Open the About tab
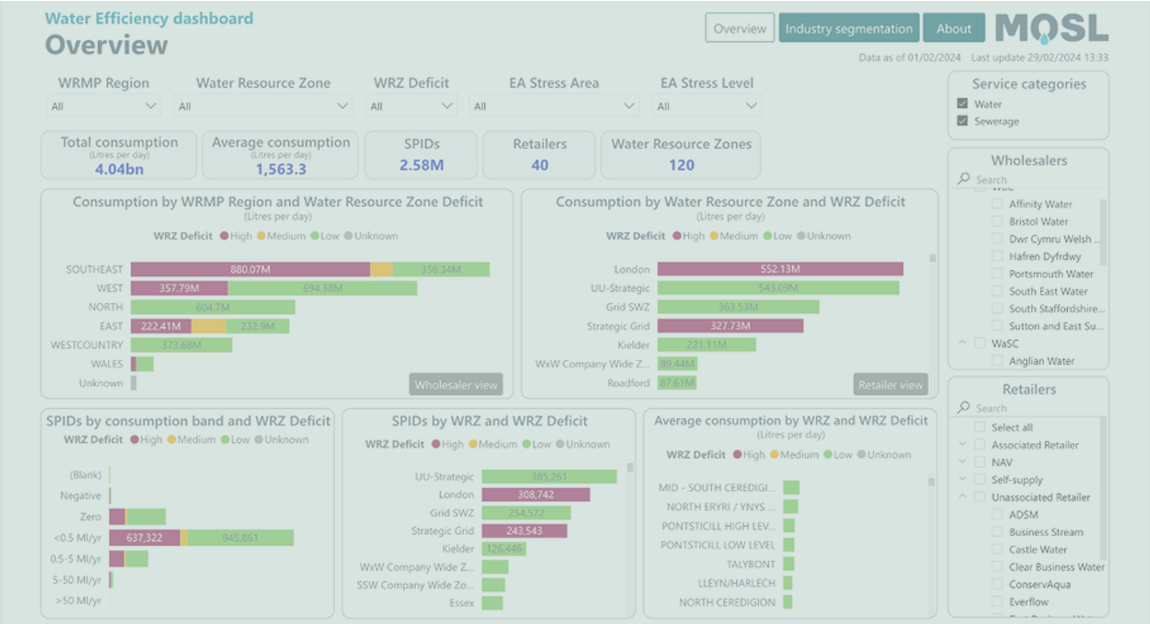The width and height of the screenshot is (1150, 624). click(x=953, y=27)
